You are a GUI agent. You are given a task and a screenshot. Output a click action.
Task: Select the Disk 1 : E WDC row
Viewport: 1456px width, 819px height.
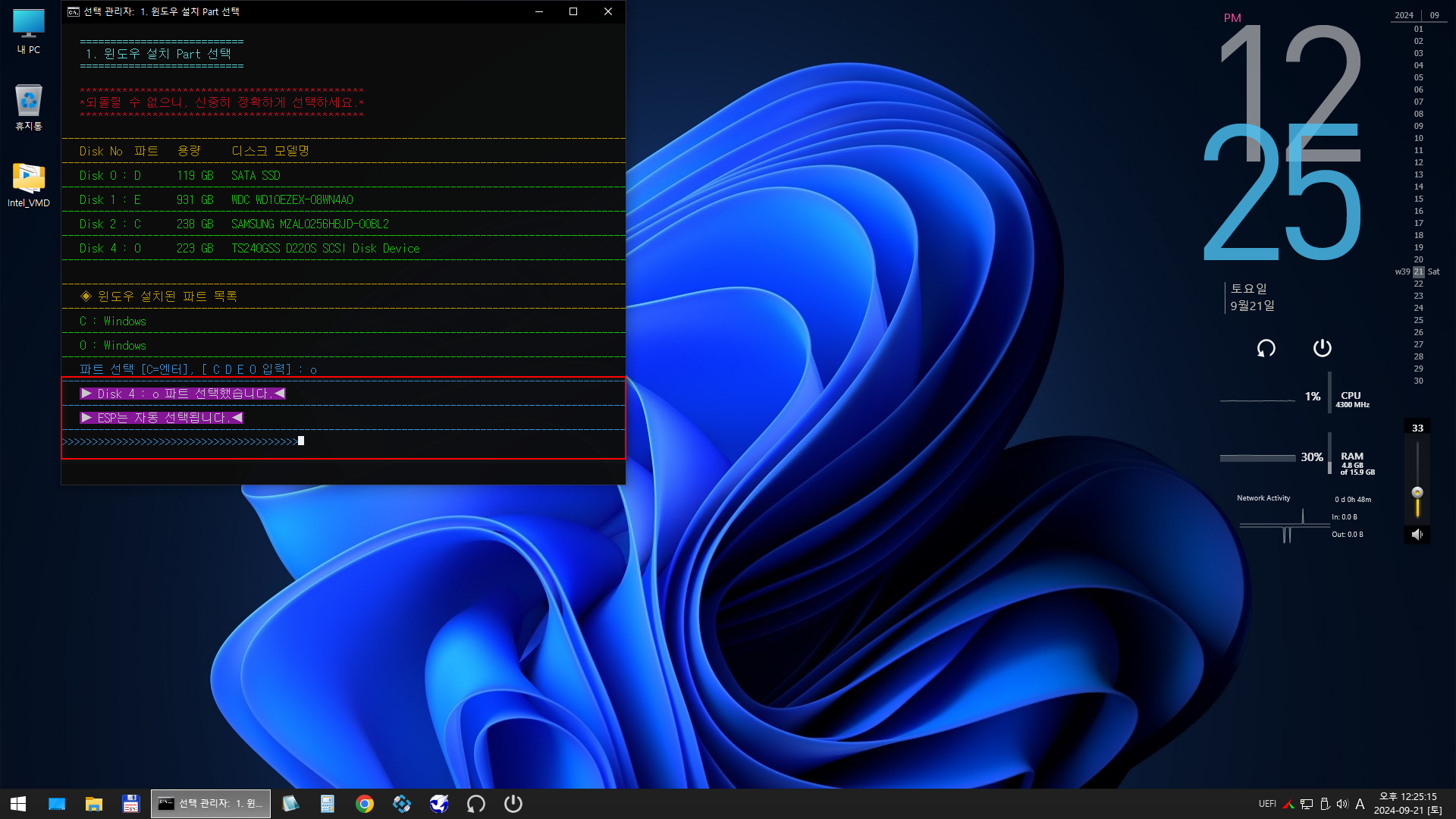point(344,199)
